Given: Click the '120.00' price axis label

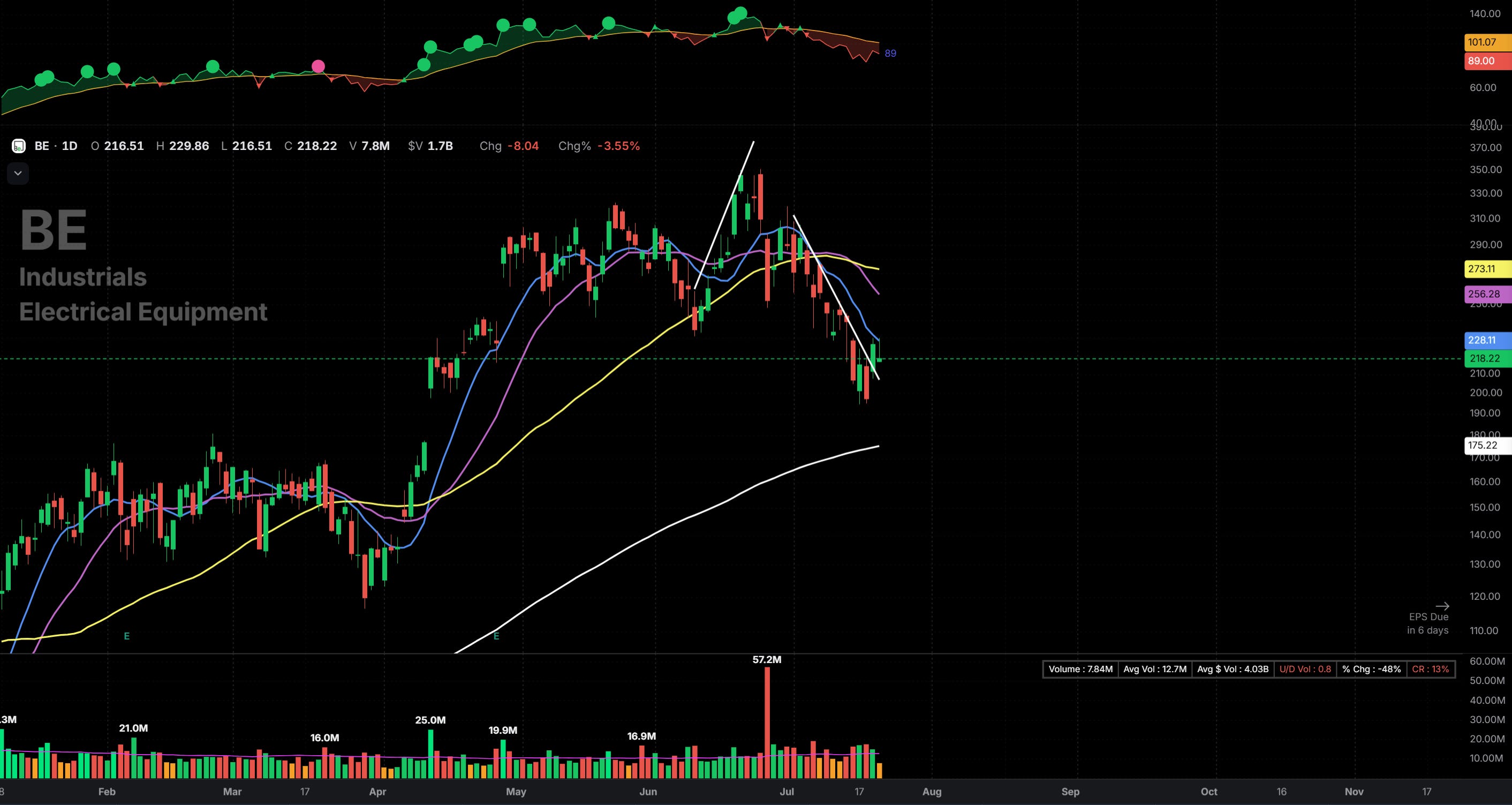Looking at the screenshot, I should click(x=1486, y=597).
